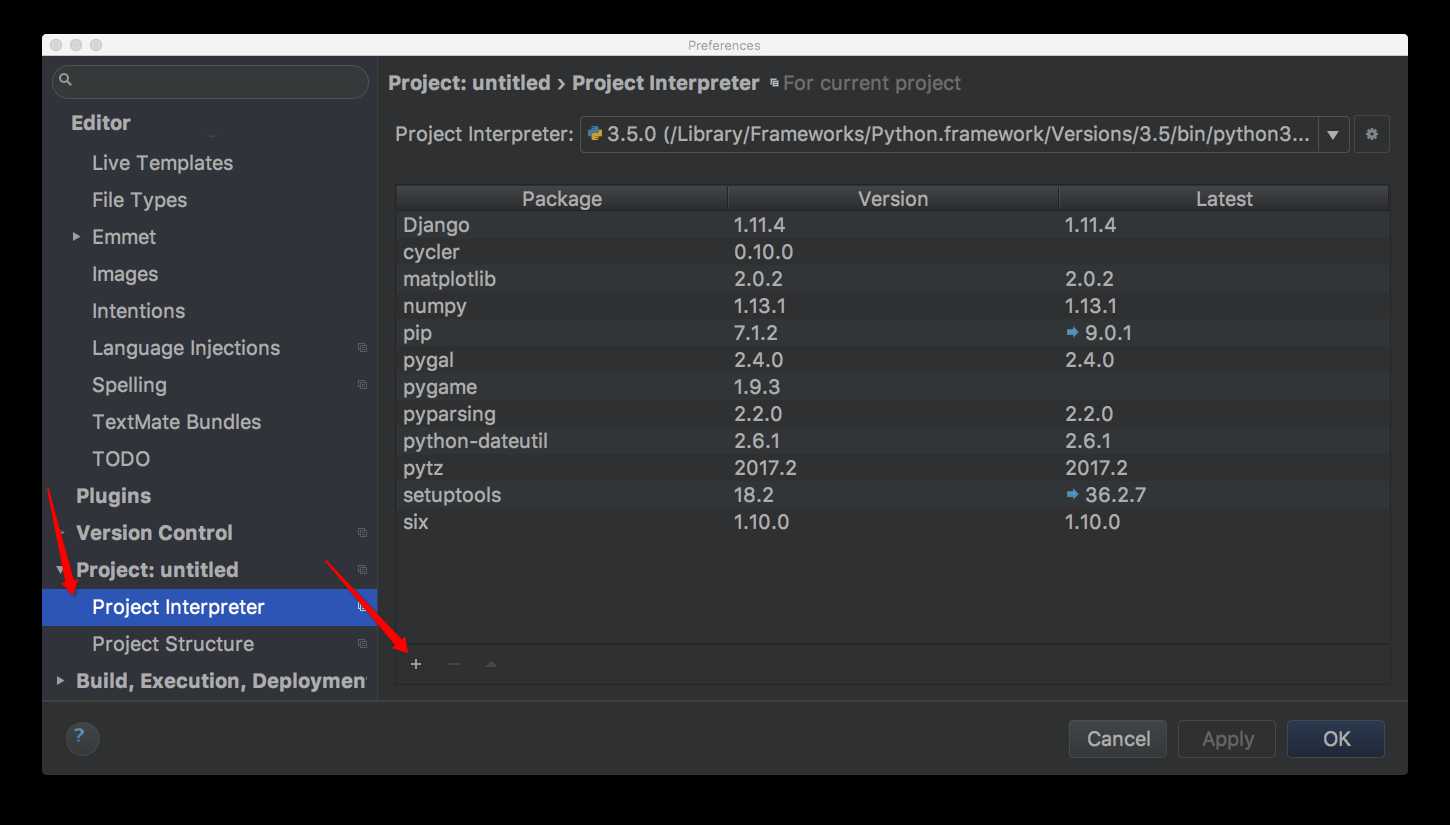Screen dimensions: 1450x825
Task: Click the help question mark button
Action: click(x=82, y=739)
